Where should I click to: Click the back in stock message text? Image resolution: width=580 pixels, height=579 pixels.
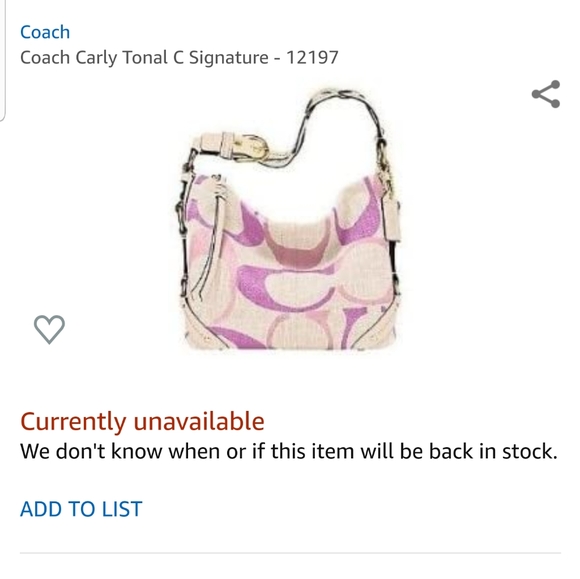click(x=289, y=451)
